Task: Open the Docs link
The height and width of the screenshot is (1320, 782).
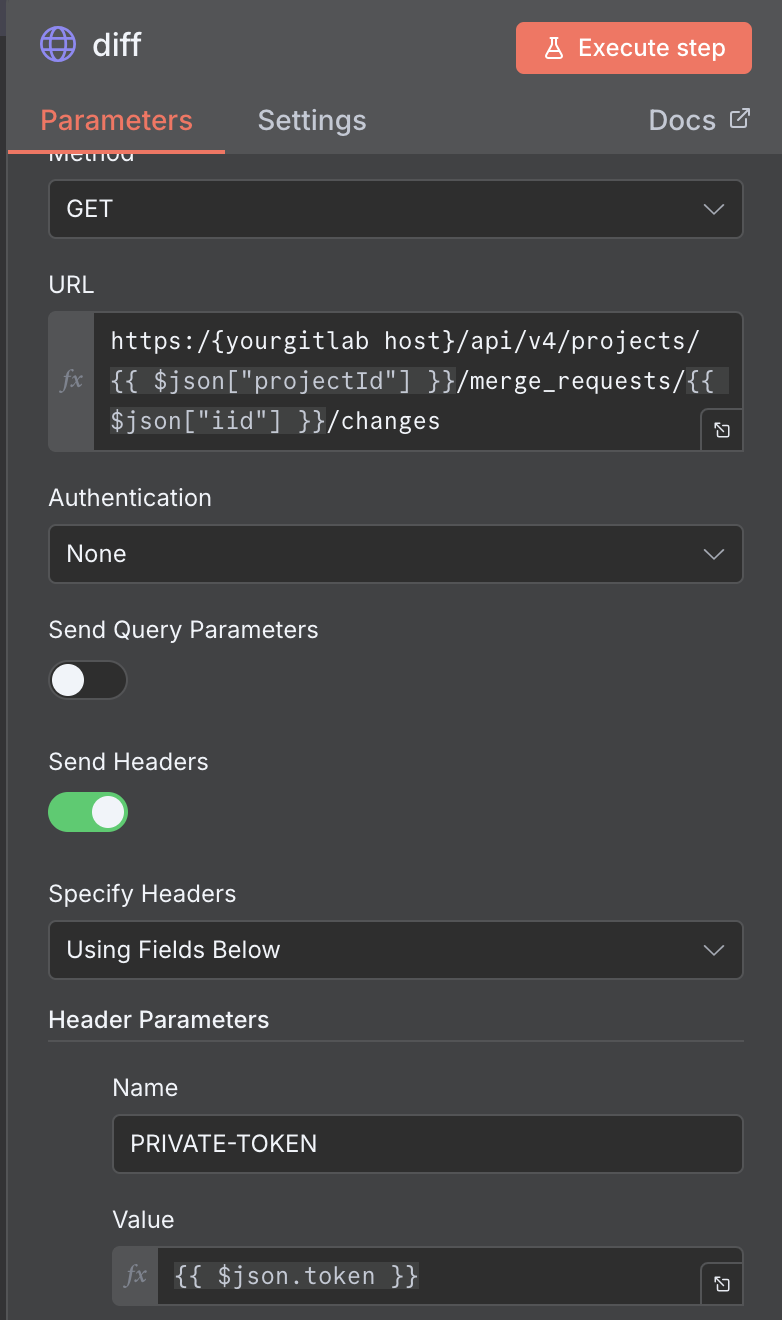Action: tap(683, 121)
